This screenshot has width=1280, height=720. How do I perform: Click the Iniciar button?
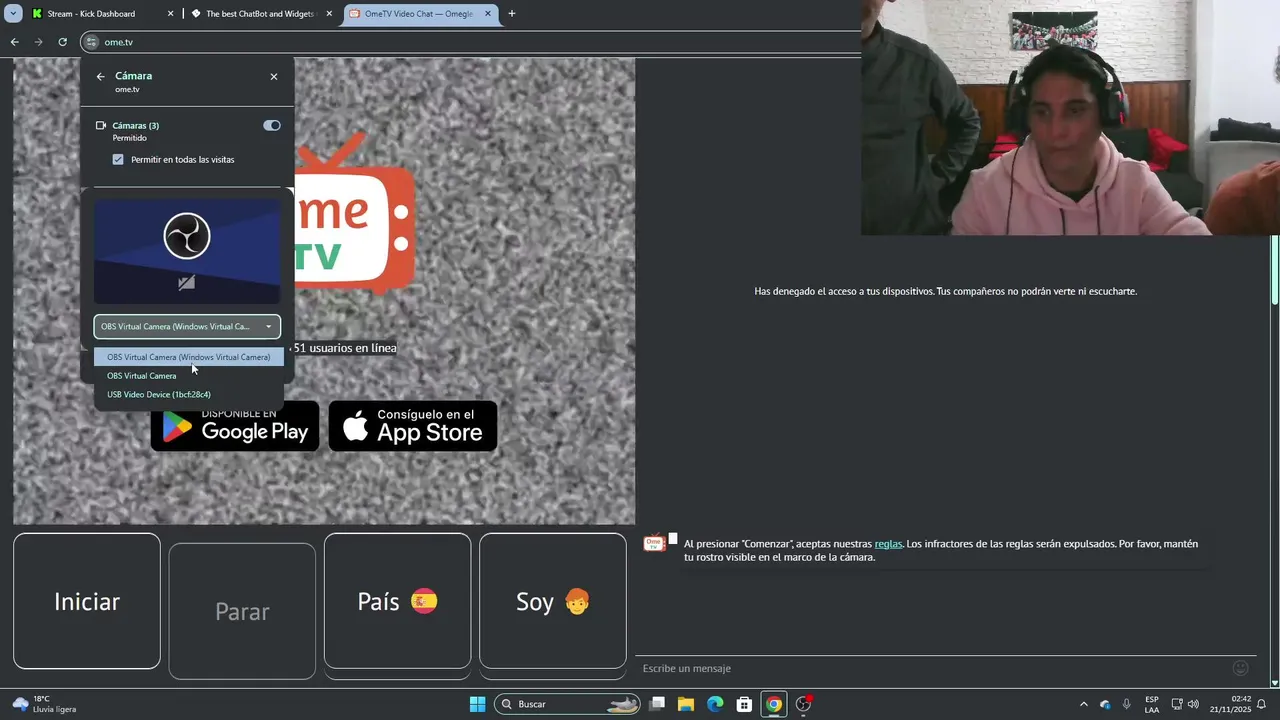point(87,601)
